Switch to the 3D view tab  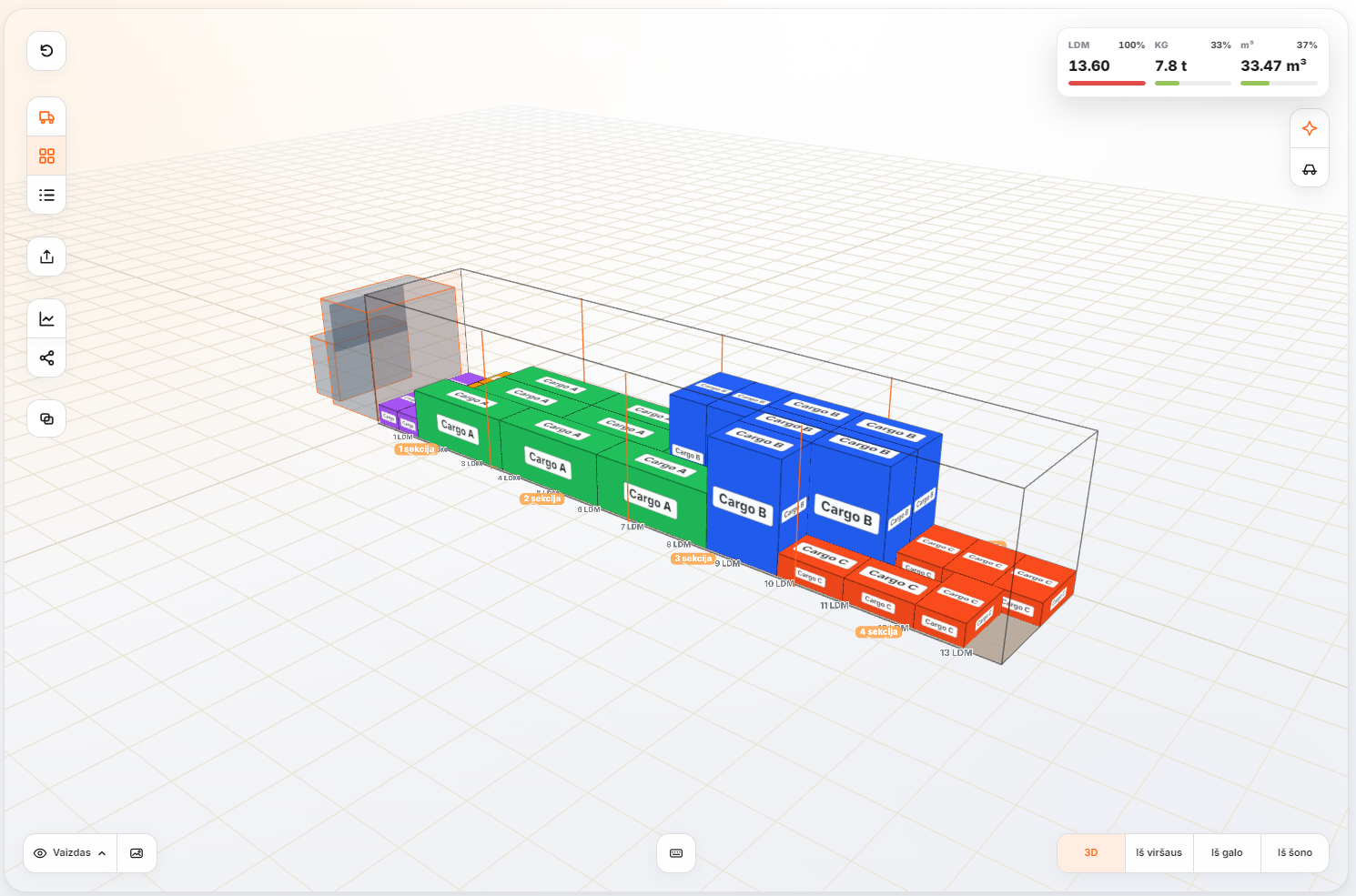click(1091, 853)
